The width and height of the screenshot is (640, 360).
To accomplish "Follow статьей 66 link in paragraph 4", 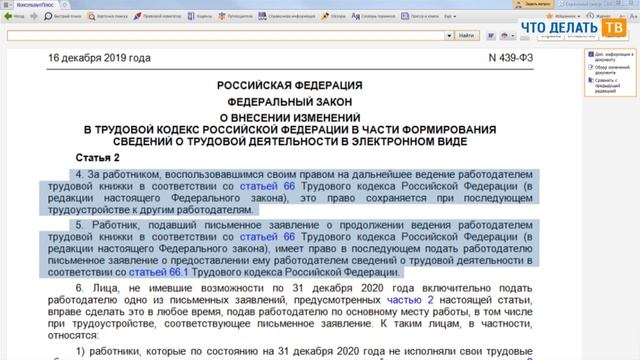I will point(267,186).
